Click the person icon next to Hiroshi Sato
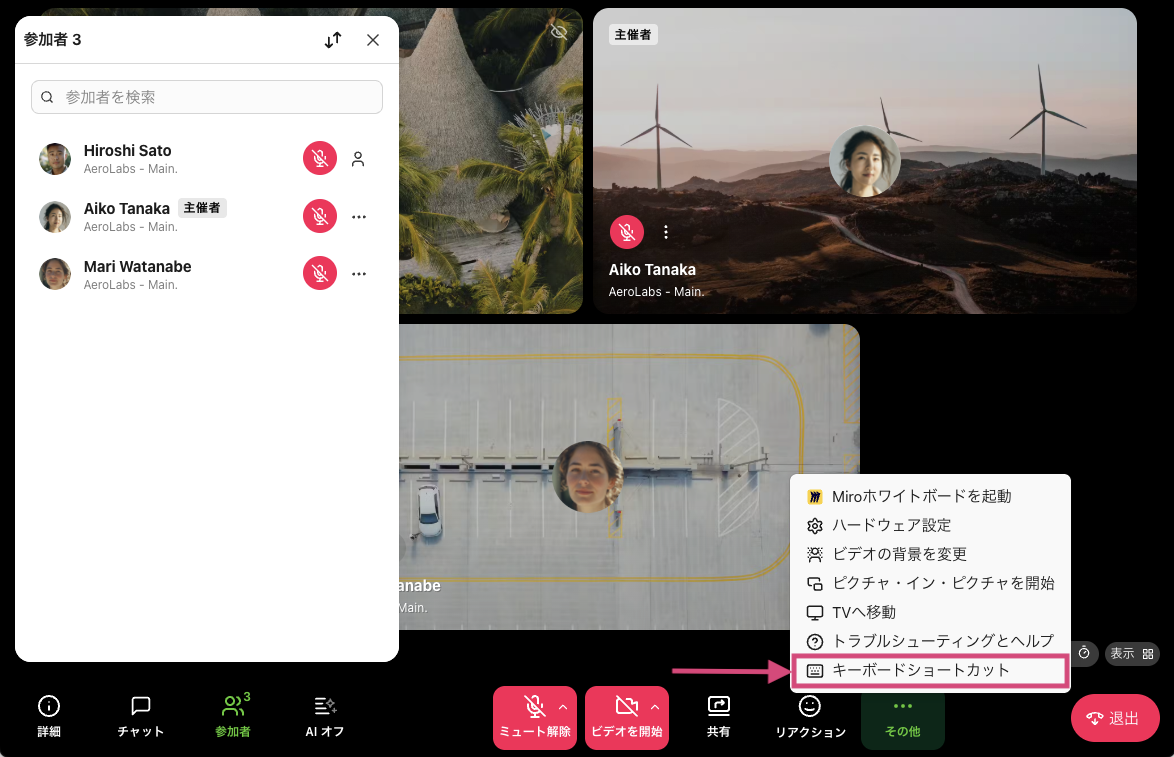 click(x=358, y=158)
